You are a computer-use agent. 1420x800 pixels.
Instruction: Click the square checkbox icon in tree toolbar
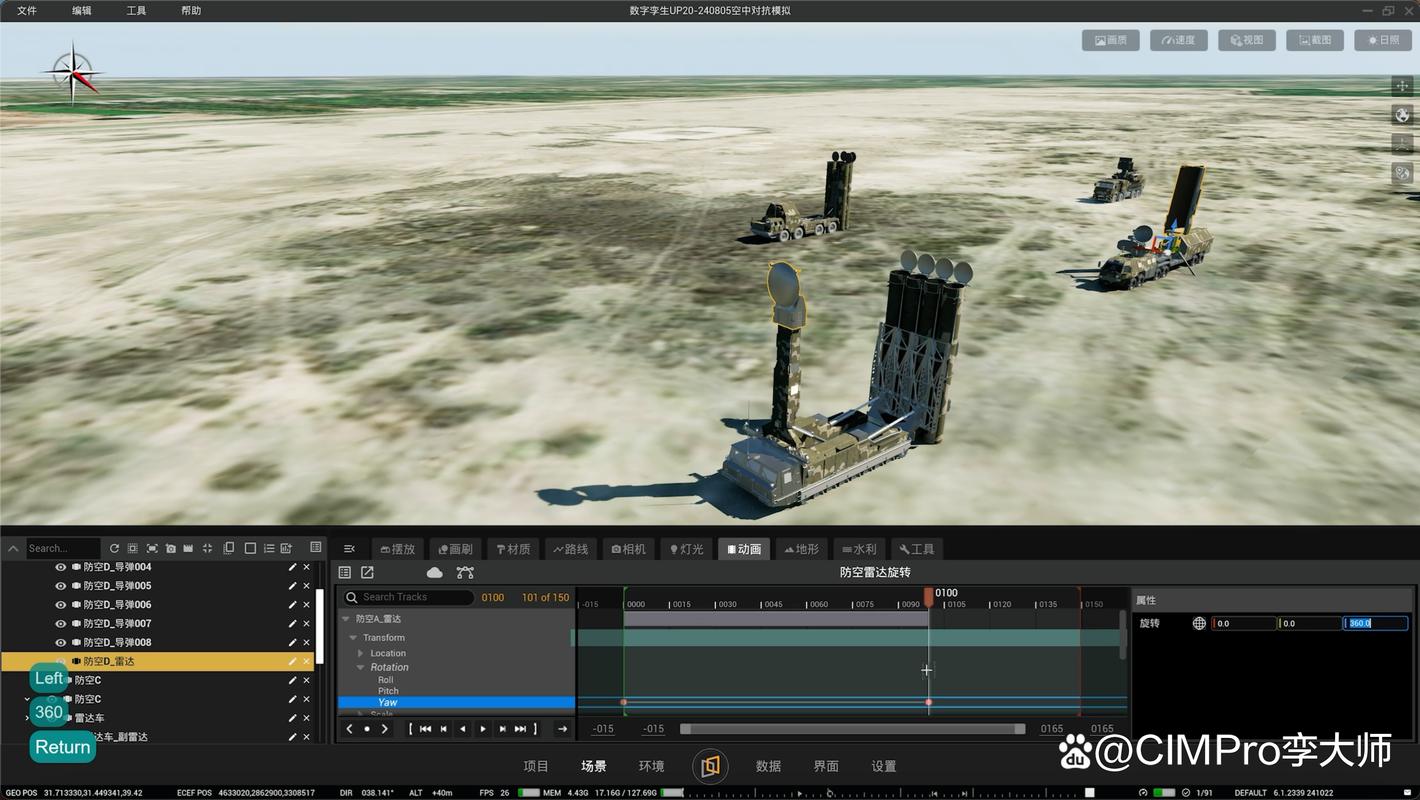point(250,548)
